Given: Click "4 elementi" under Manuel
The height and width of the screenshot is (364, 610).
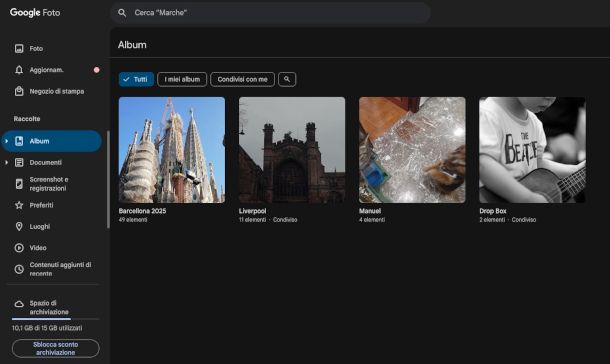Looking at the screenshot, I should click(372, 220).
